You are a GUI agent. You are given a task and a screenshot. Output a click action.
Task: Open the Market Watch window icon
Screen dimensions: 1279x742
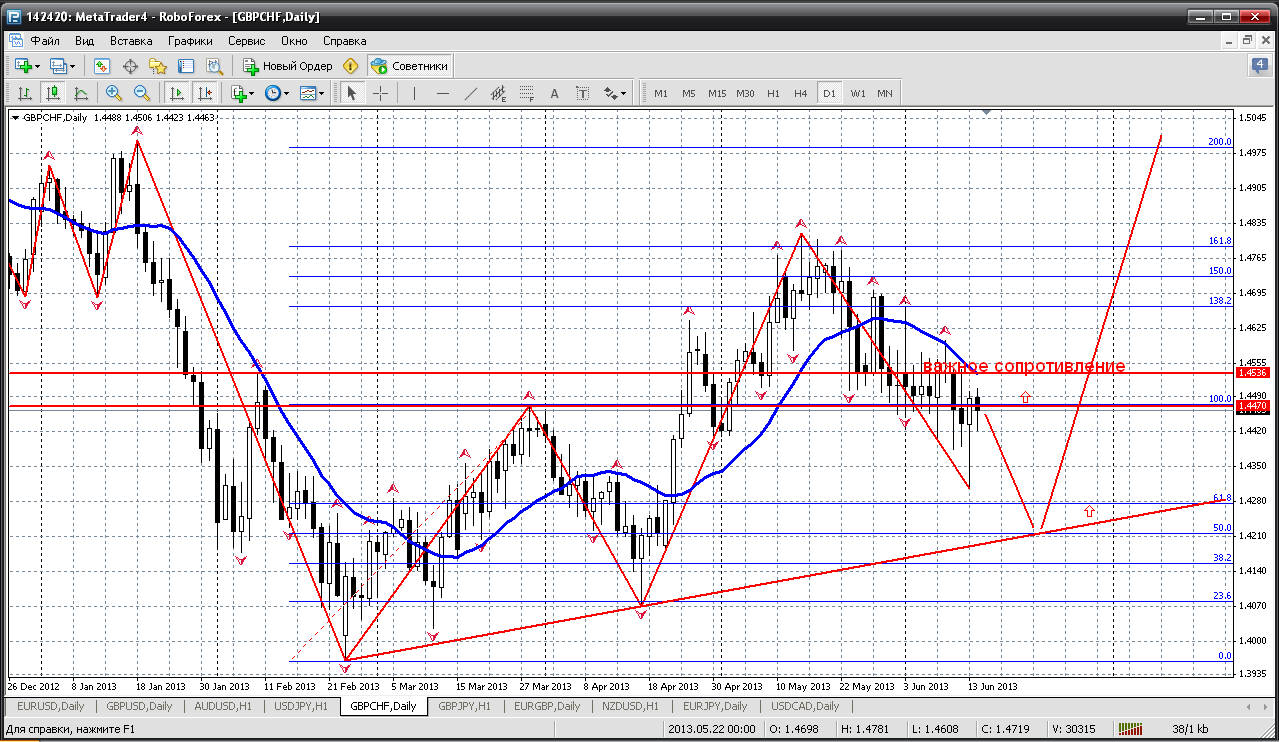(101, 66)
